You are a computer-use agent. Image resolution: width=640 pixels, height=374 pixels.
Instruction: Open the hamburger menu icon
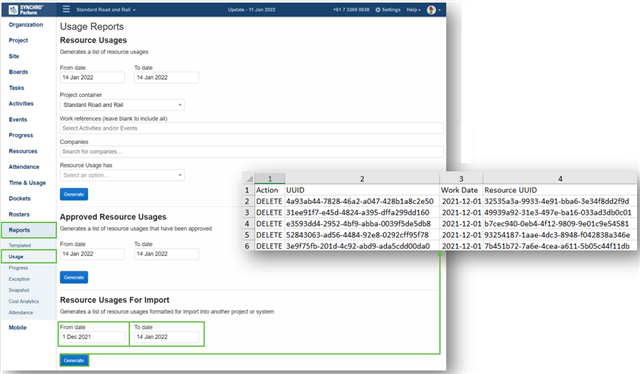click(66, 9)
